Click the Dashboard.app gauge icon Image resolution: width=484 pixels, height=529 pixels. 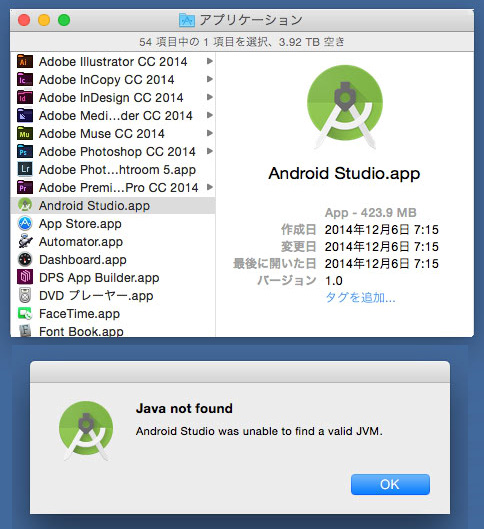tap(25, 259)
